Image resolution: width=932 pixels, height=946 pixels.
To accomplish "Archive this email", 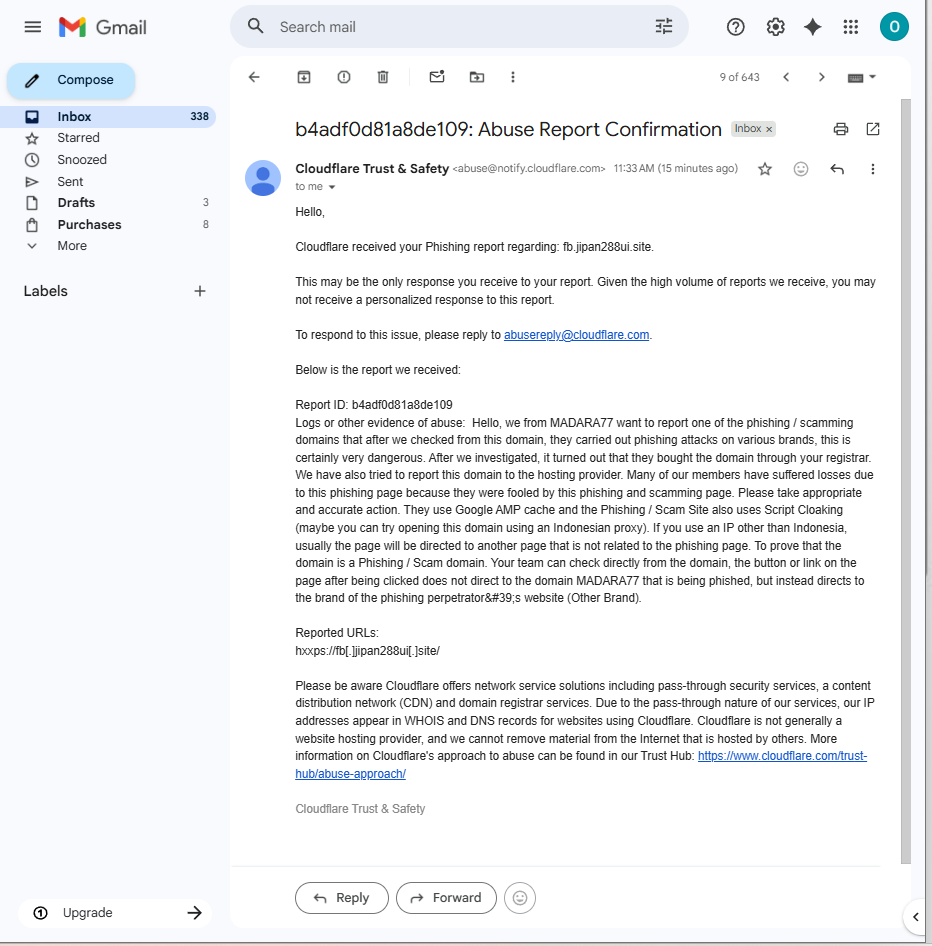I will [x=304, y=77].
